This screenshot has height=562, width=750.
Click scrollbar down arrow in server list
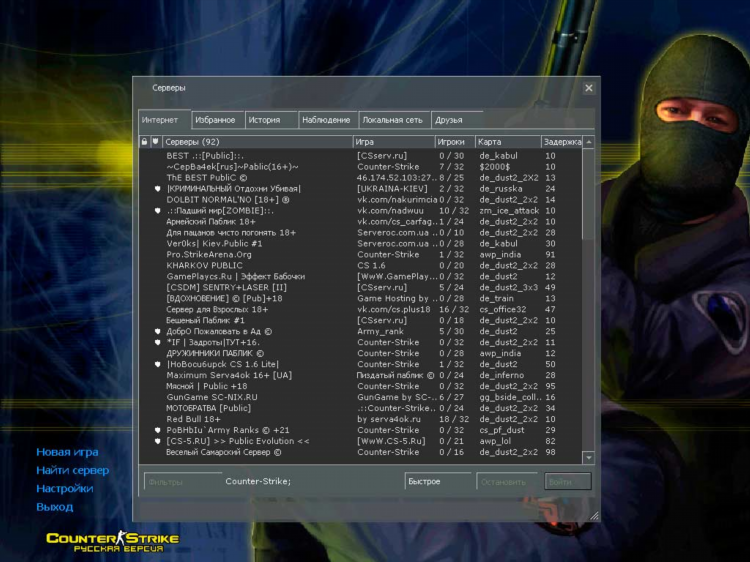point(589,458)
